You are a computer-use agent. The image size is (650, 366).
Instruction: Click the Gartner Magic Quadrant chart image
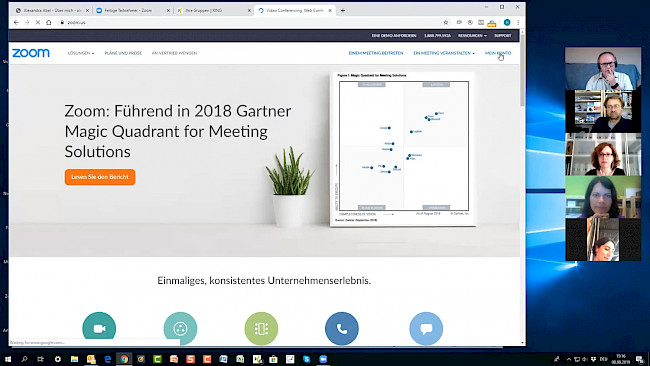403,149
